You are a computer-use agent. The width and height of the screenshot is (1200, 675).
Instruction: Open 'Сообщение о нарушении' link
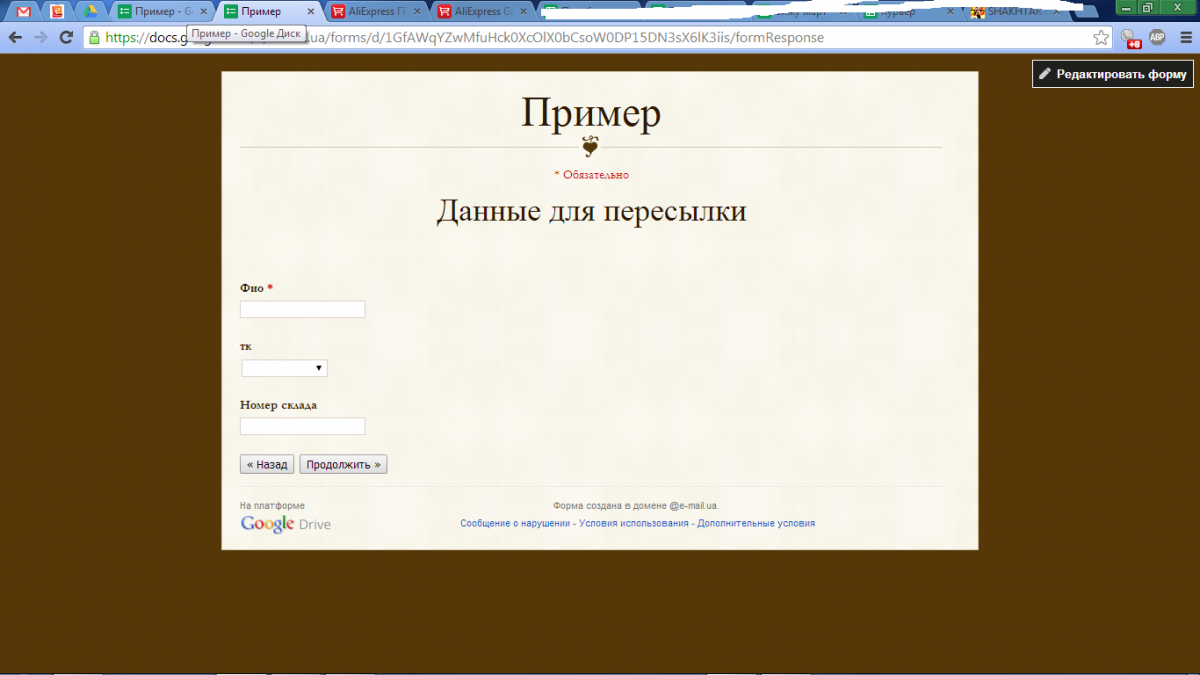tap(515, 523)
